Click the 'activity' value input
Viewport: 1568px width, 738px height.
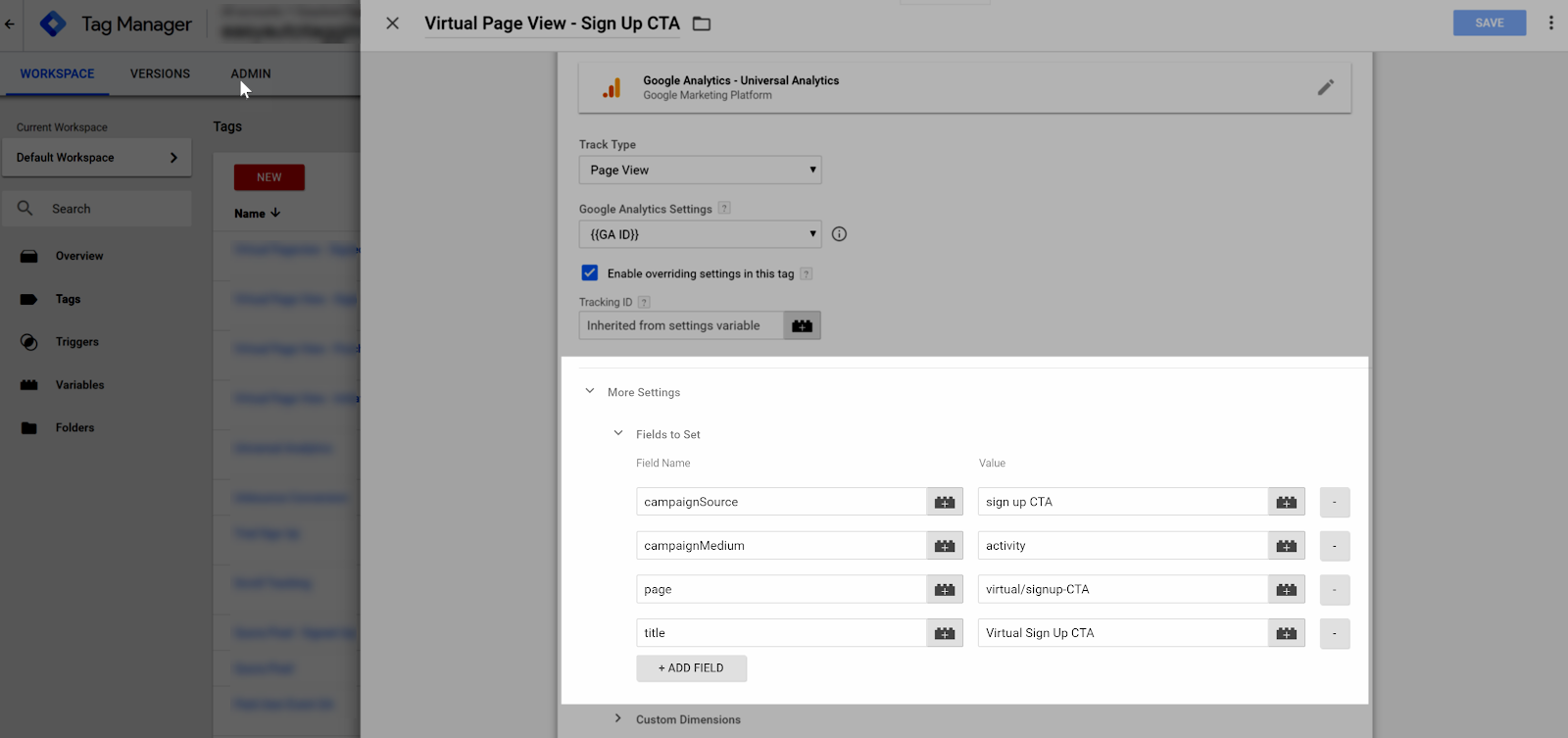click(1123, 546)
